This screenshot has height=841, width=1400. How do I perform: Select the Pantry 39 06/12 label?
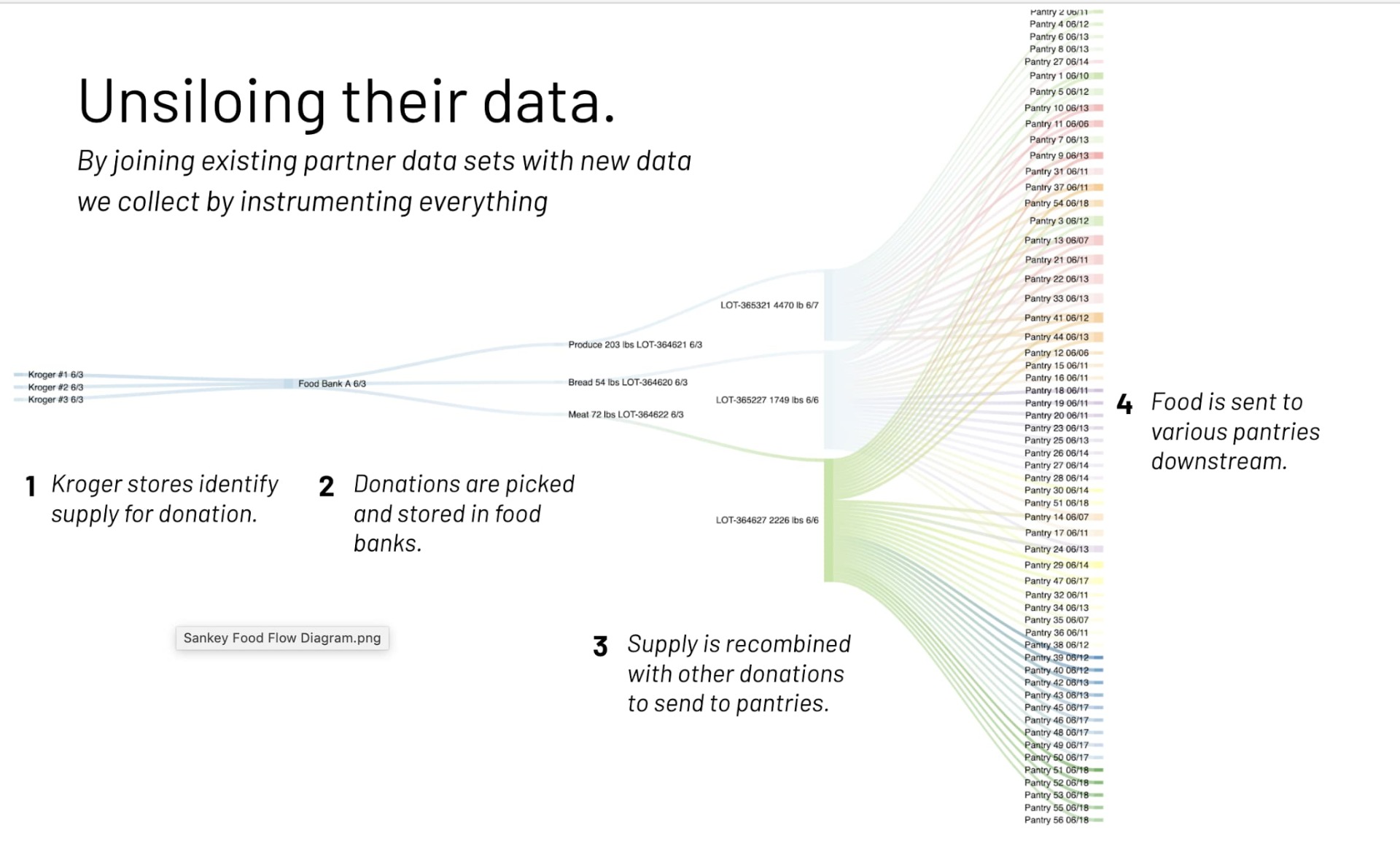coord(1056,657)
